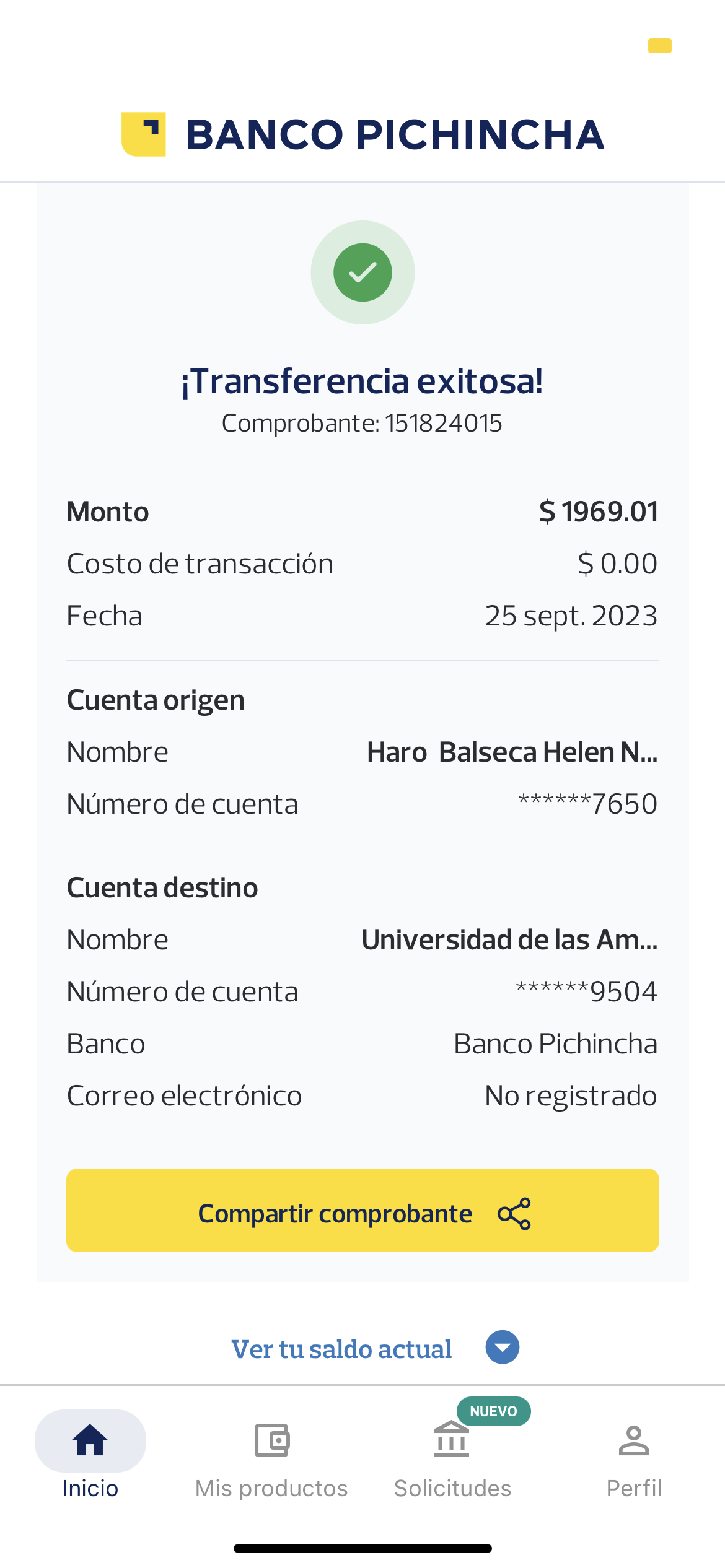
Task: Open the Solicitudes tab
Action: 452,1488
